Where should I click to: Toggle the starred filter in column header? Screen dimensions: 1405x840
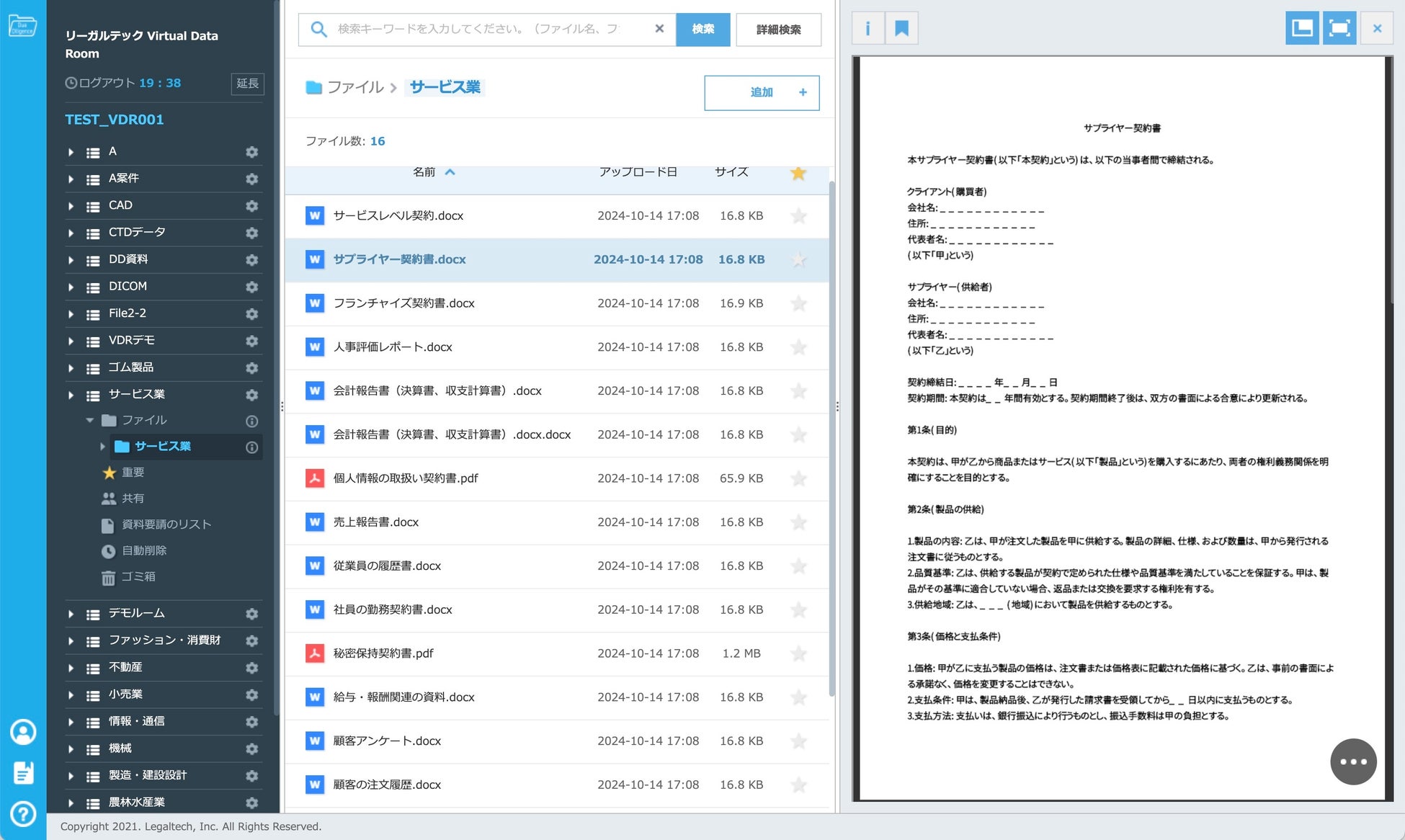click(x=798, y=173)
